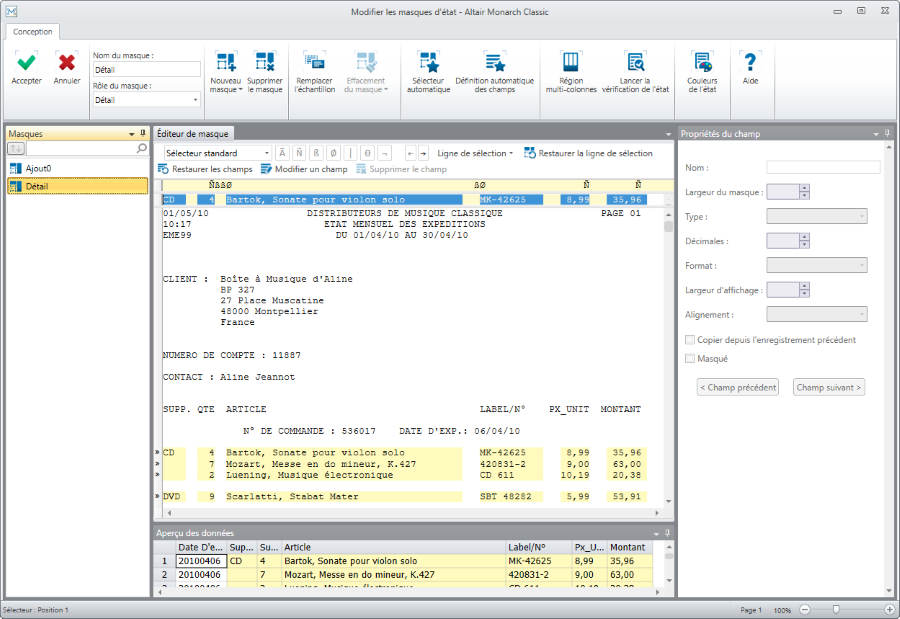The width and height of the screenshot is (900, 619).
Task: Select the Éditeur de masque tab
Action: 193,133
